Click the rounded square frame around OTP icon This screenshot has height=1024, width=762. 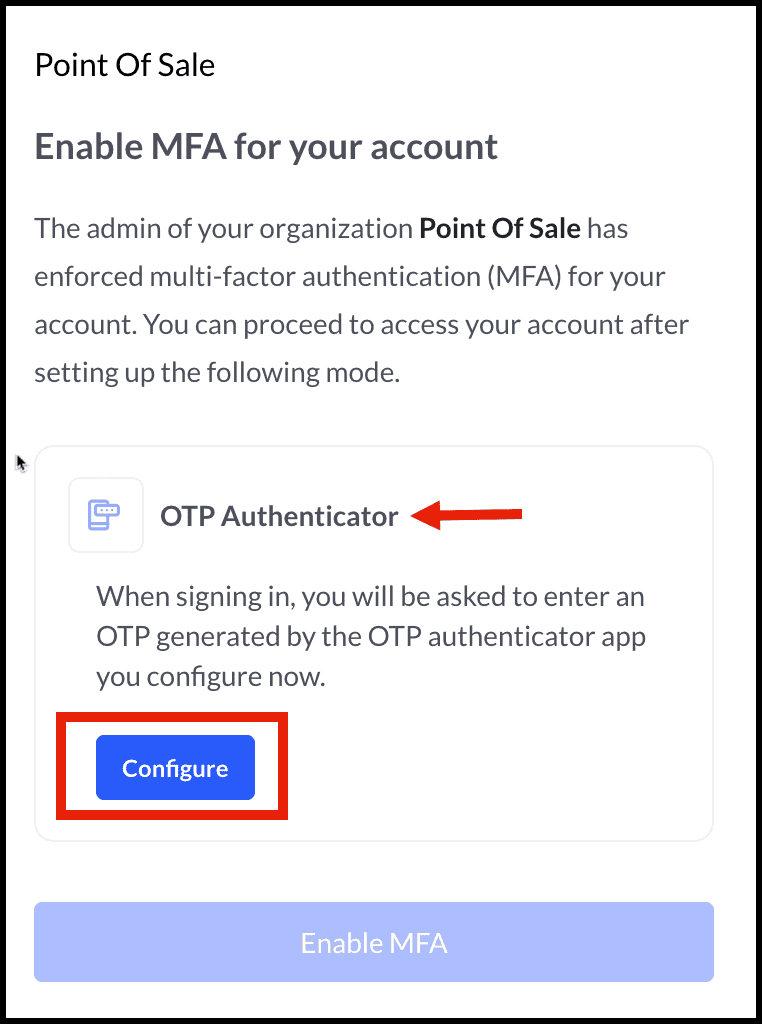click(x=106, y=515)
